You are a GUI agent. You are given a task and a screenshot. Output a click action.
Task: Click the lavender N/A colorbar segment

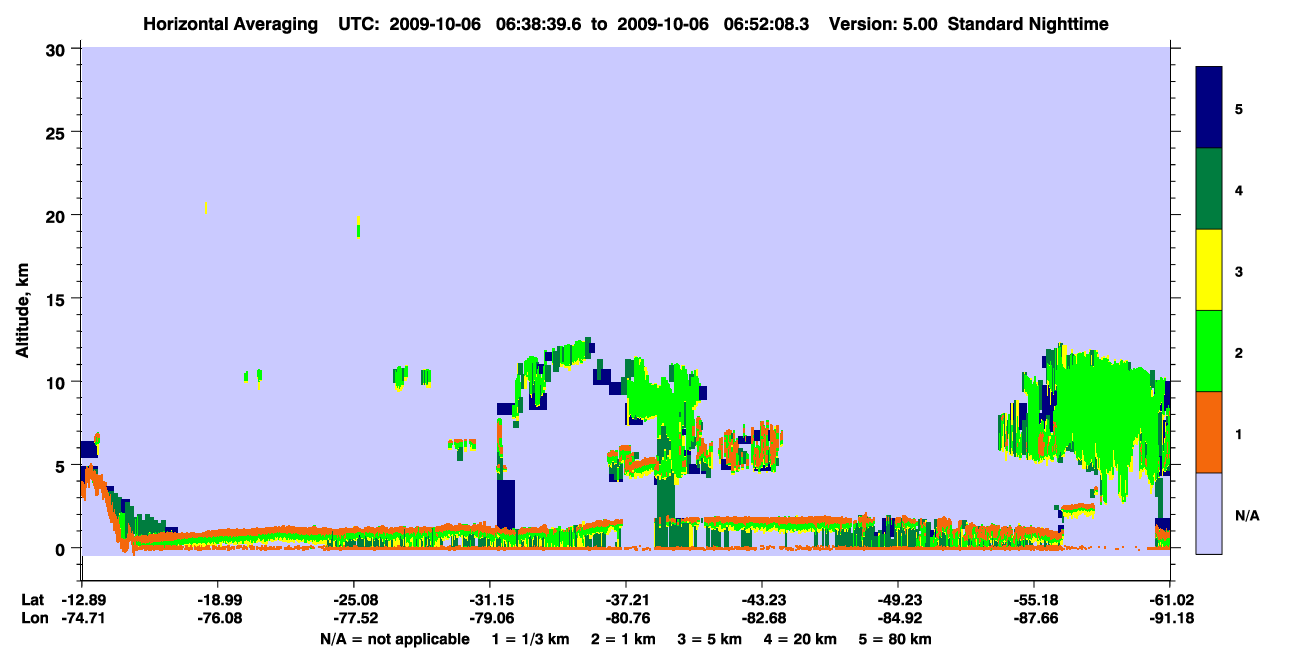point(1209,513)
